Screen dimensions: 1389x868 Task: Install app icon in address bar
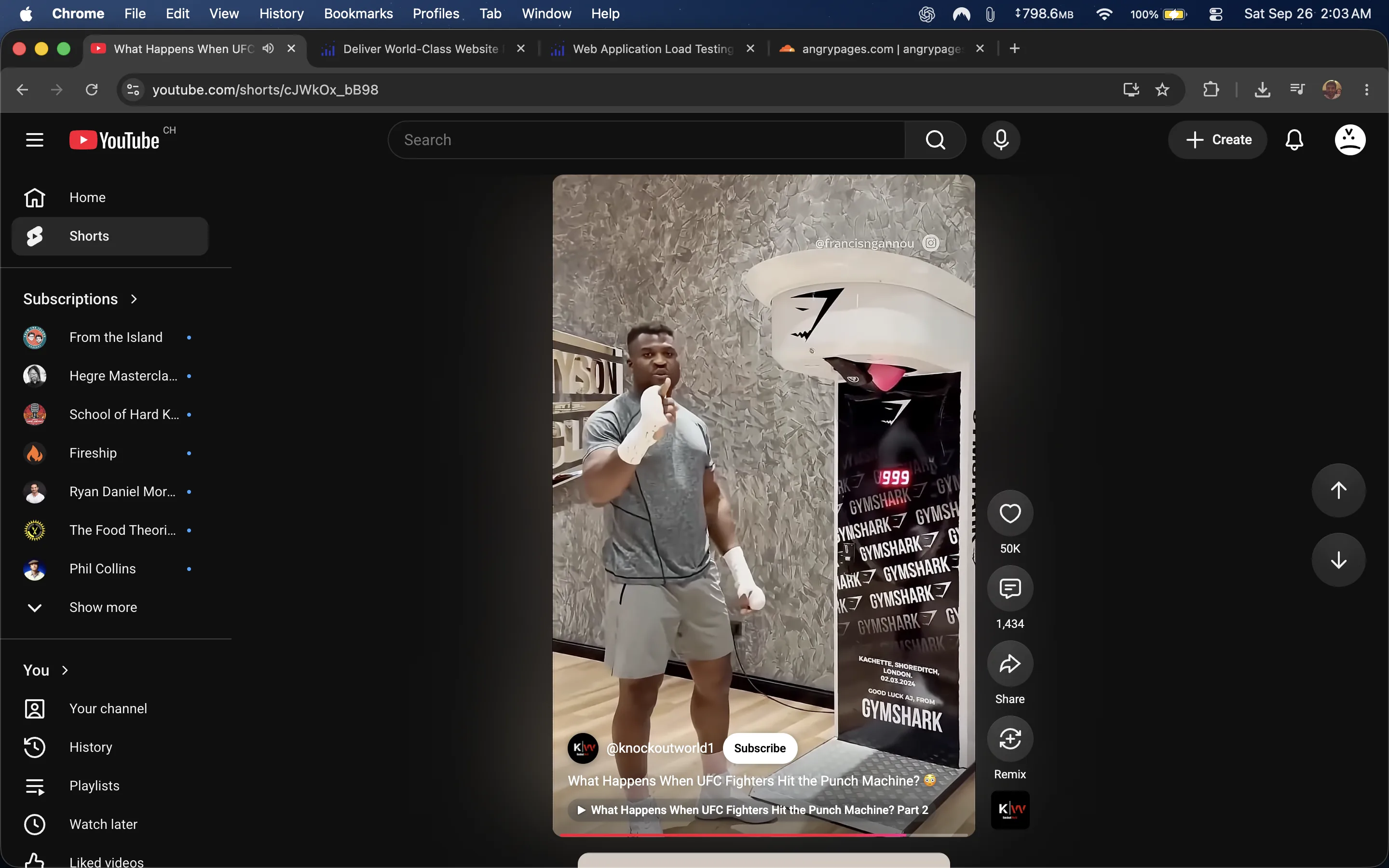[x=1130, y=90]
